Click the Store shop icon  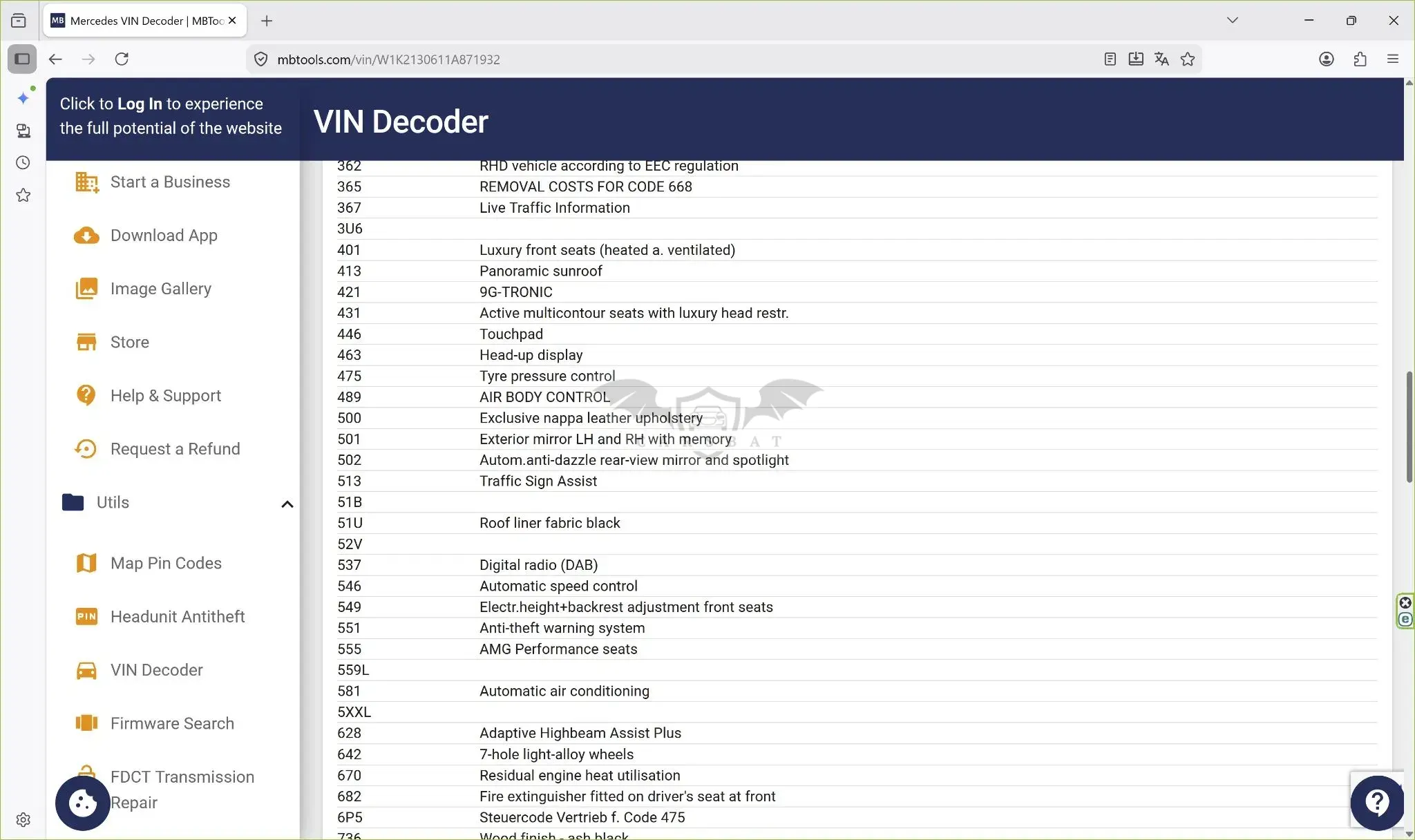click(86, 342)
